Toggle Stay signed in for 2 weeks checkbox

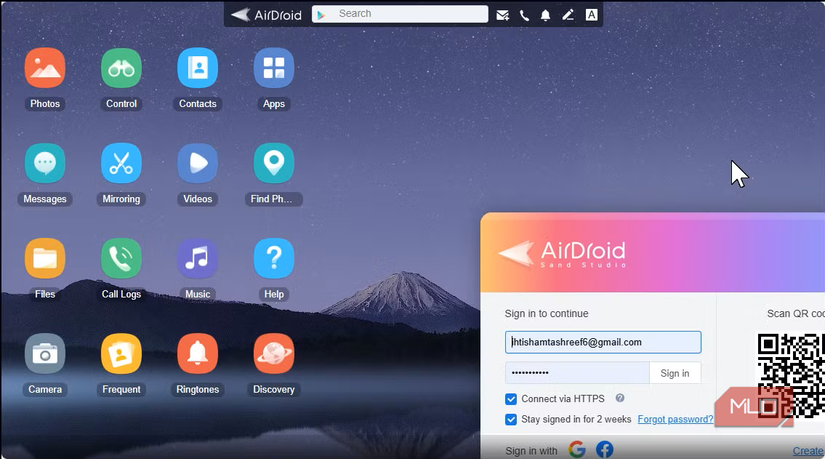[x=510, y=420]
